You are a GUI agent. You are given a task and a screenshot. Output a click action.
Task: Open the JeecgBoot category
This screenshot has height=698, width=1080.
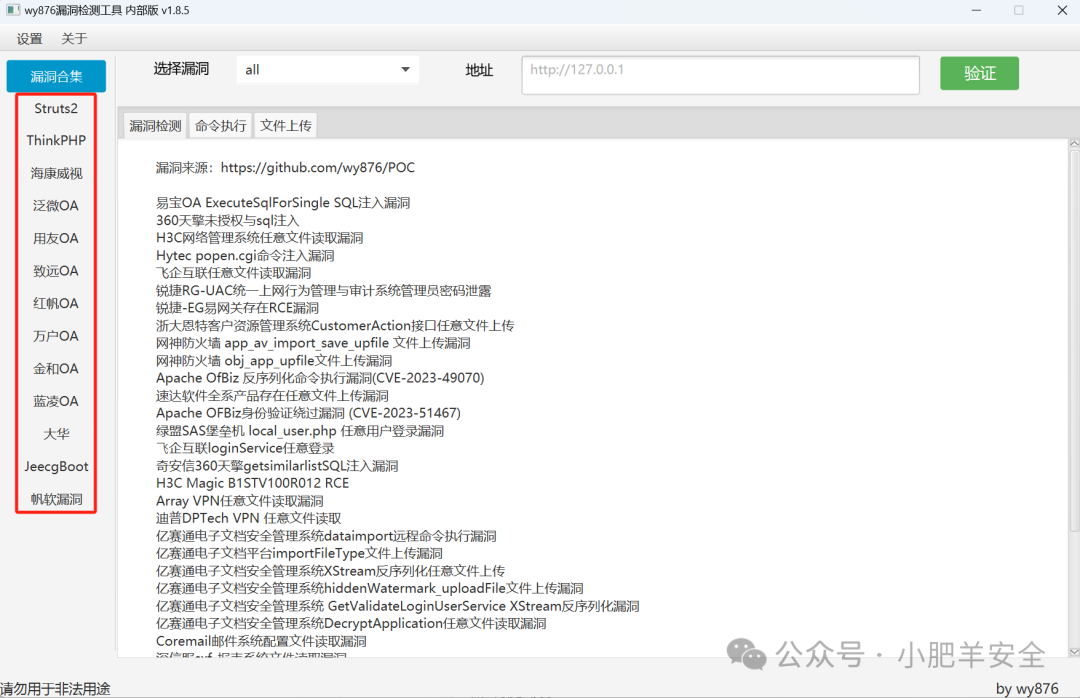(x=56, y=466)
